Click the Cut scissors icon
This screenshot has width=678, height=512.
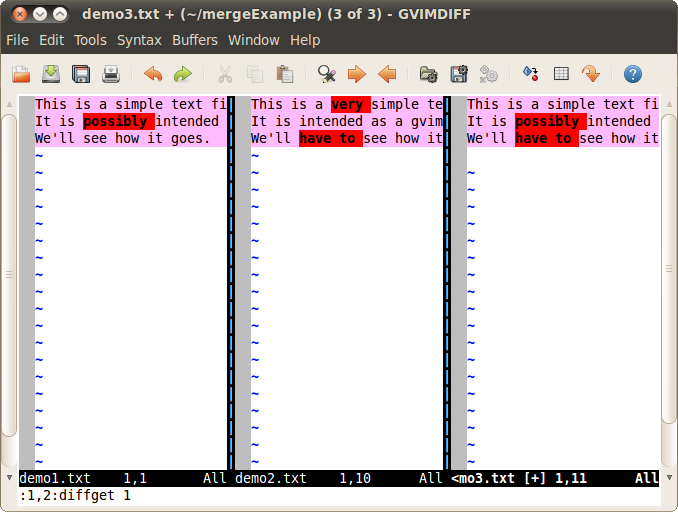[225, 74]
